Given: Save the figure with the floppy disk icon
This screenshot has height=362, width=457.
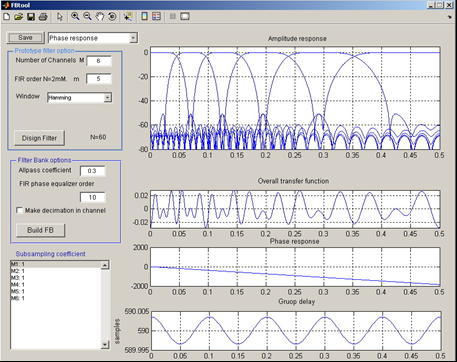Looking at the screenshot, I should [31, 17].
